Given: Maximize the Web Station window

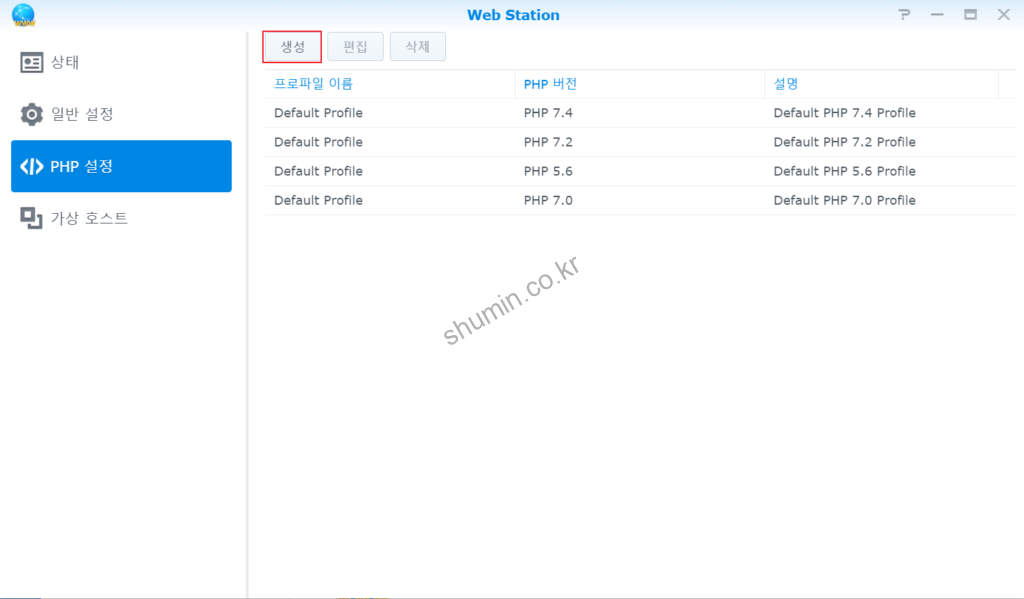Looking at the screenshot, I should 970,15.
